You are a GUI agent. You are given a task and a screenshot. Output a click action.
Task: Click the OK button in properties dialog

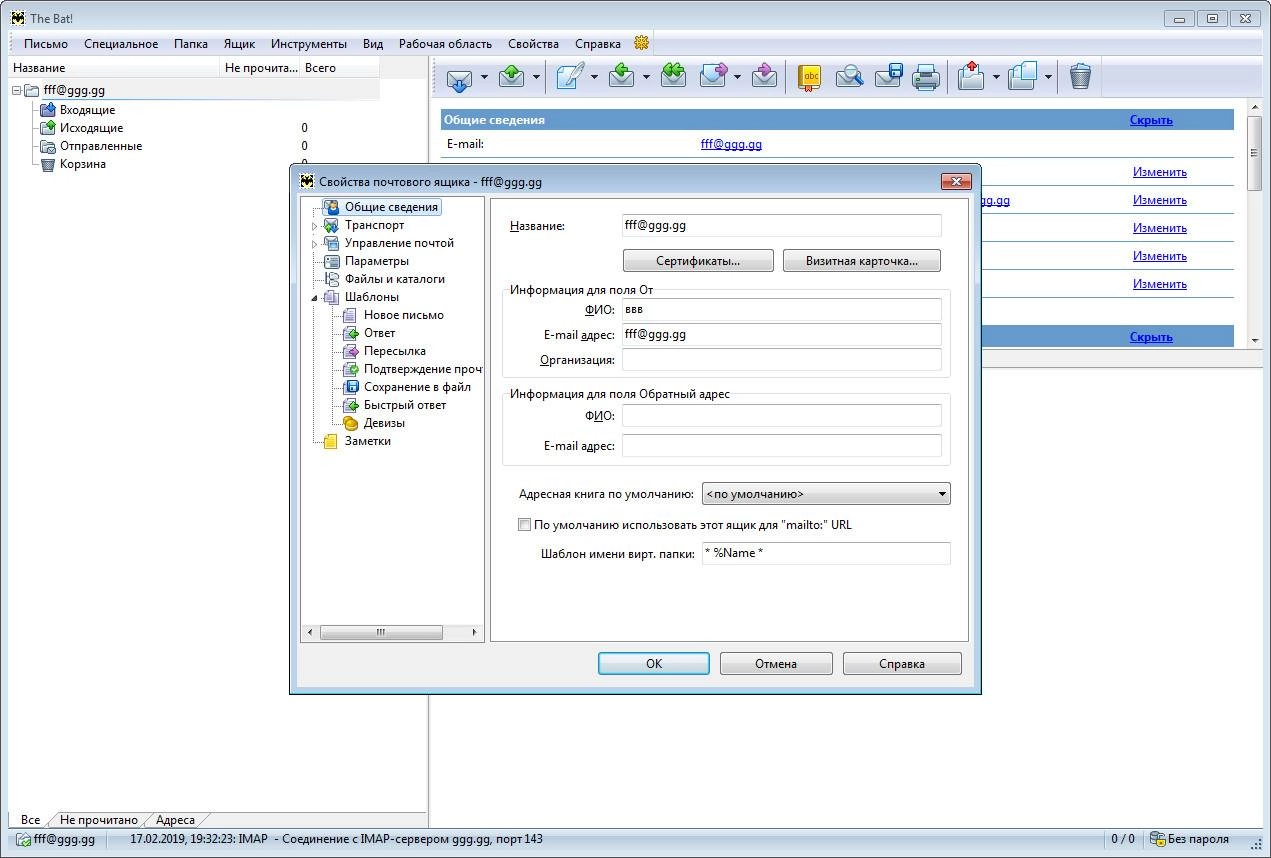[654, 663]
